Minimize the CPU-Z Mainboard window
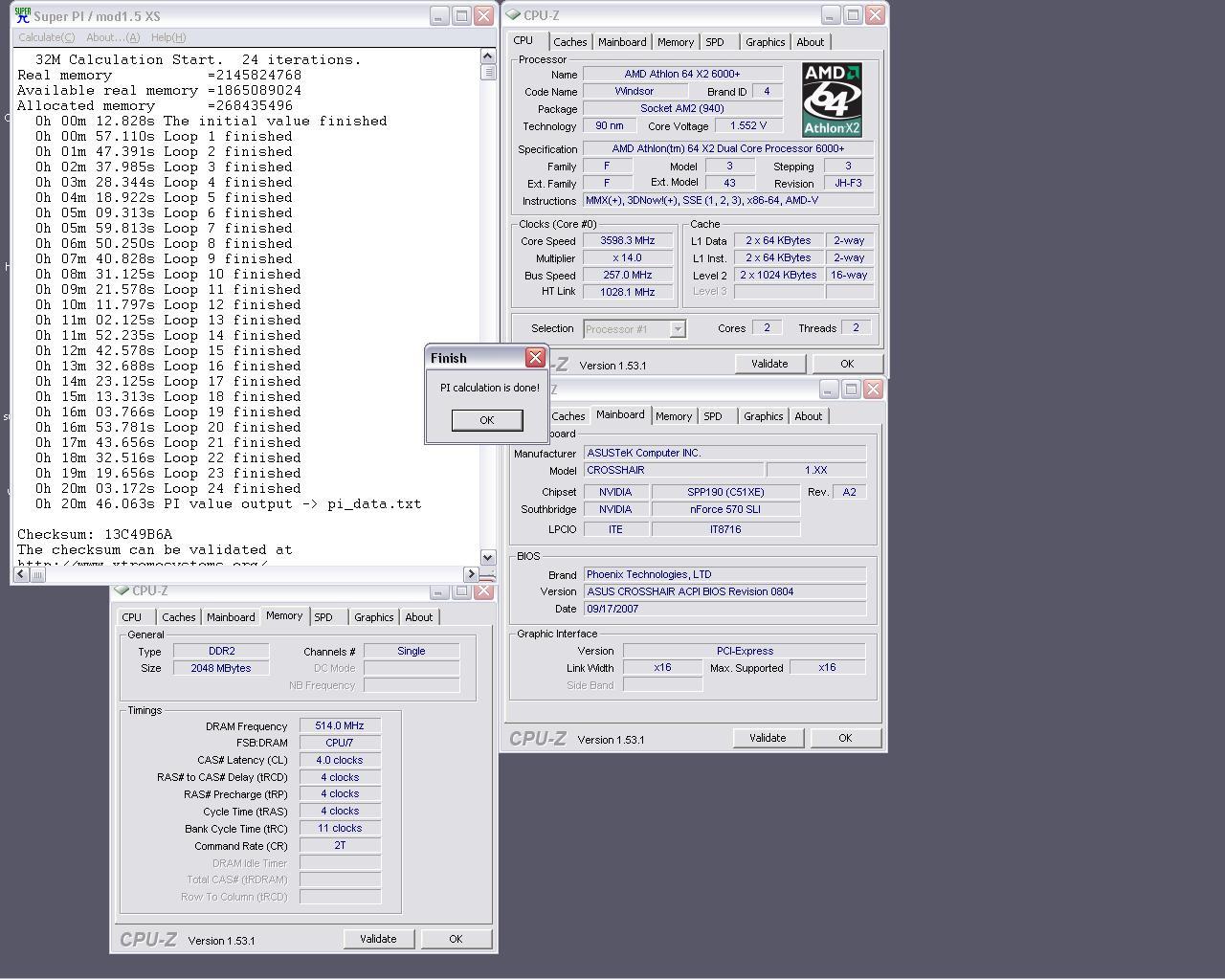This screenshot has height=980, width=1225. (x=828, y=389)
